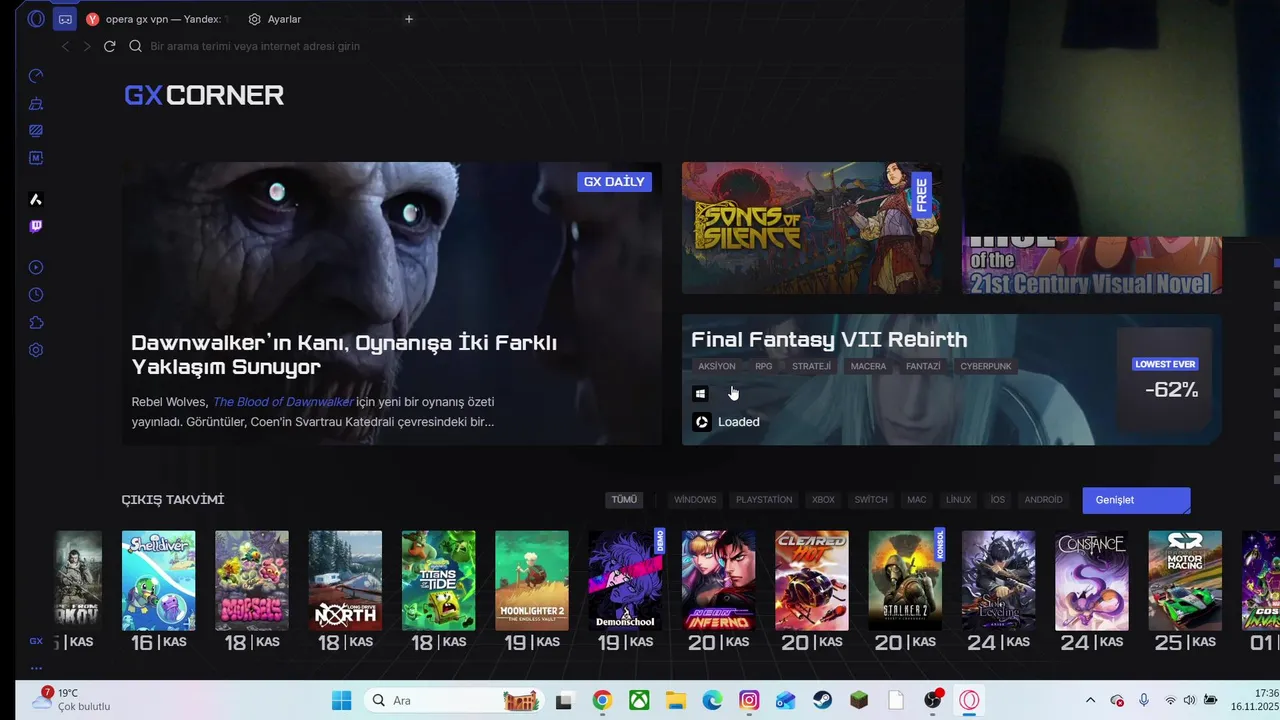Image resolution: width=1280 pixels, height=720 pixels.
Task: Click the Windows platform icon under Final Fantasy
Action: point(700,393)
